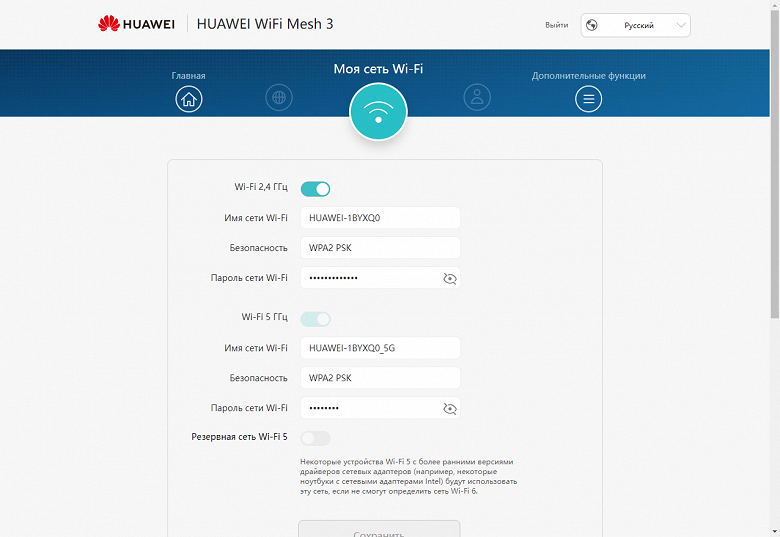Focus the 2.4 GHz Пароль сети Wi-Fi field
780x537 pixels.
[x=381, y=277]
